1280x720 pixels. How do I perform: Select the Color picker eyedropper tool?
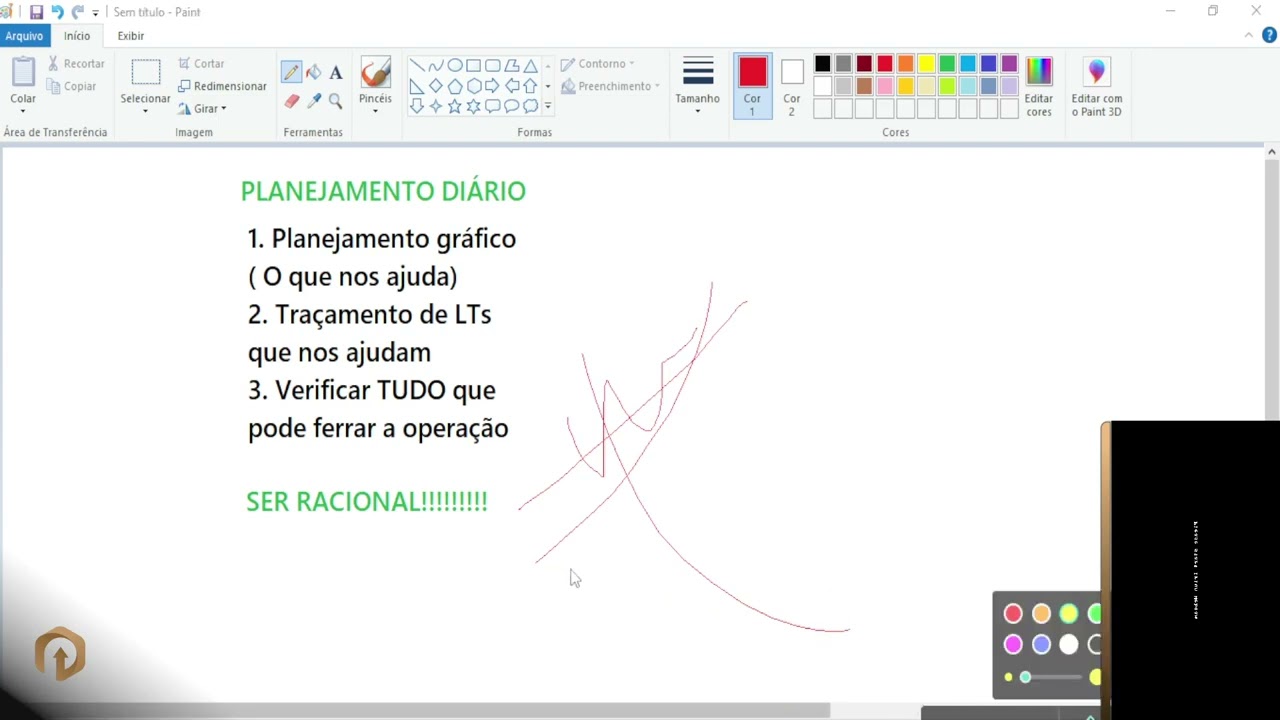pyautogui.click(x=314, y=101)
